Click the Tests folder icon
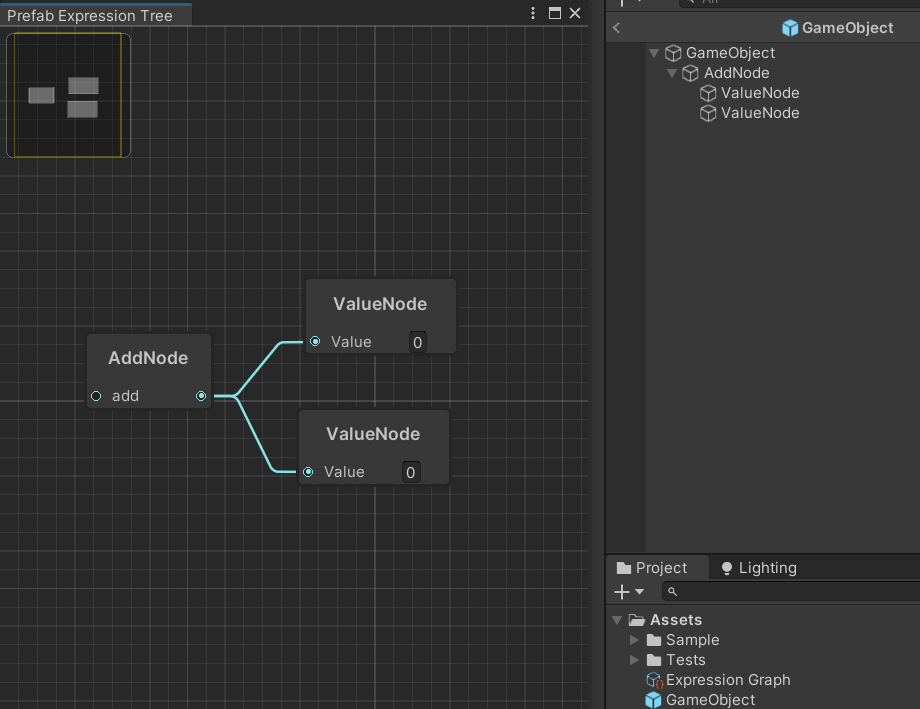 tap(654, 660)
